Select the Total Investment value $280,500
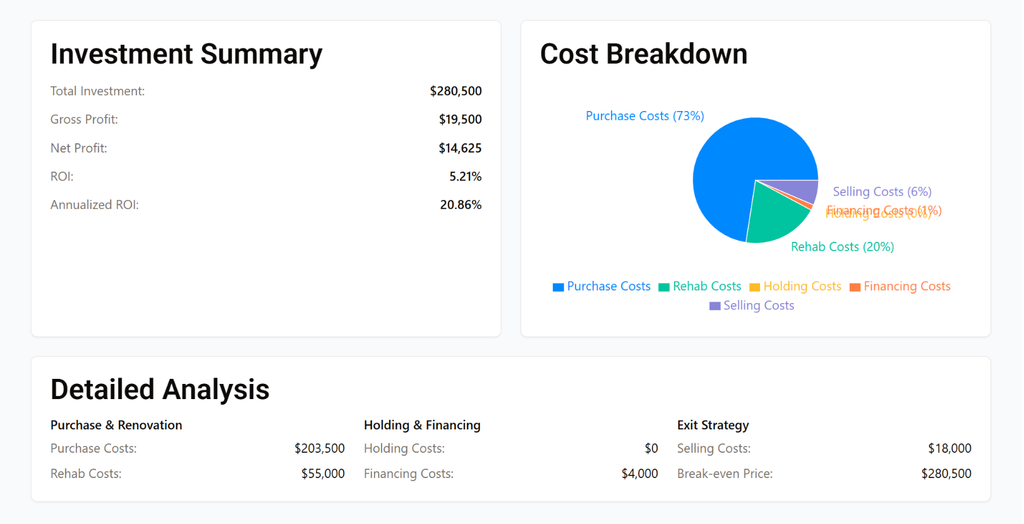1024x524 pixels. coord(456,91)
